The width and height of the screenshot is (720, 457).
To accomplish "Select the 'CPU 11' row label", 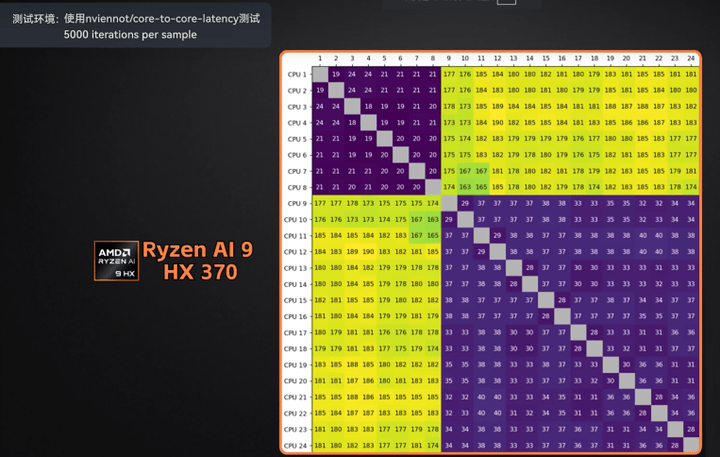I will tap(295, 236).
